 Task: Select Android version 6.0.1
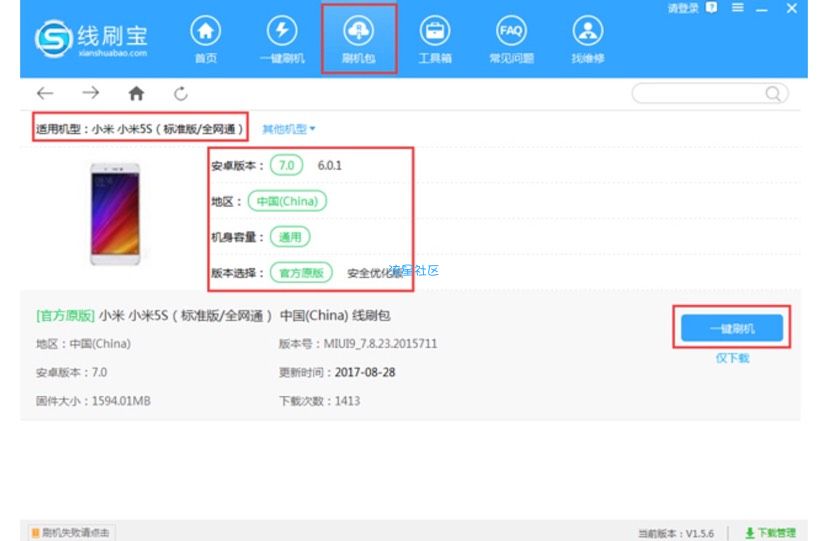(330, 166)
